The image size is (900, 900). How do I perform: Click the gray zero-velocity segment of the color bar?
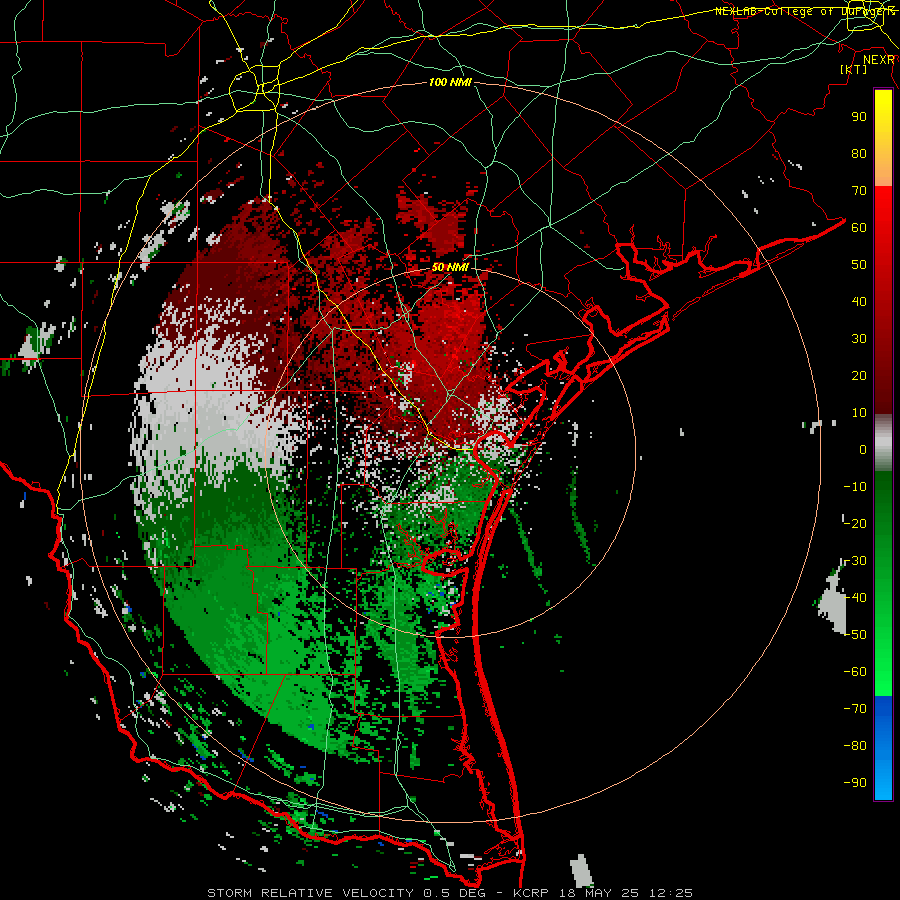883,443
